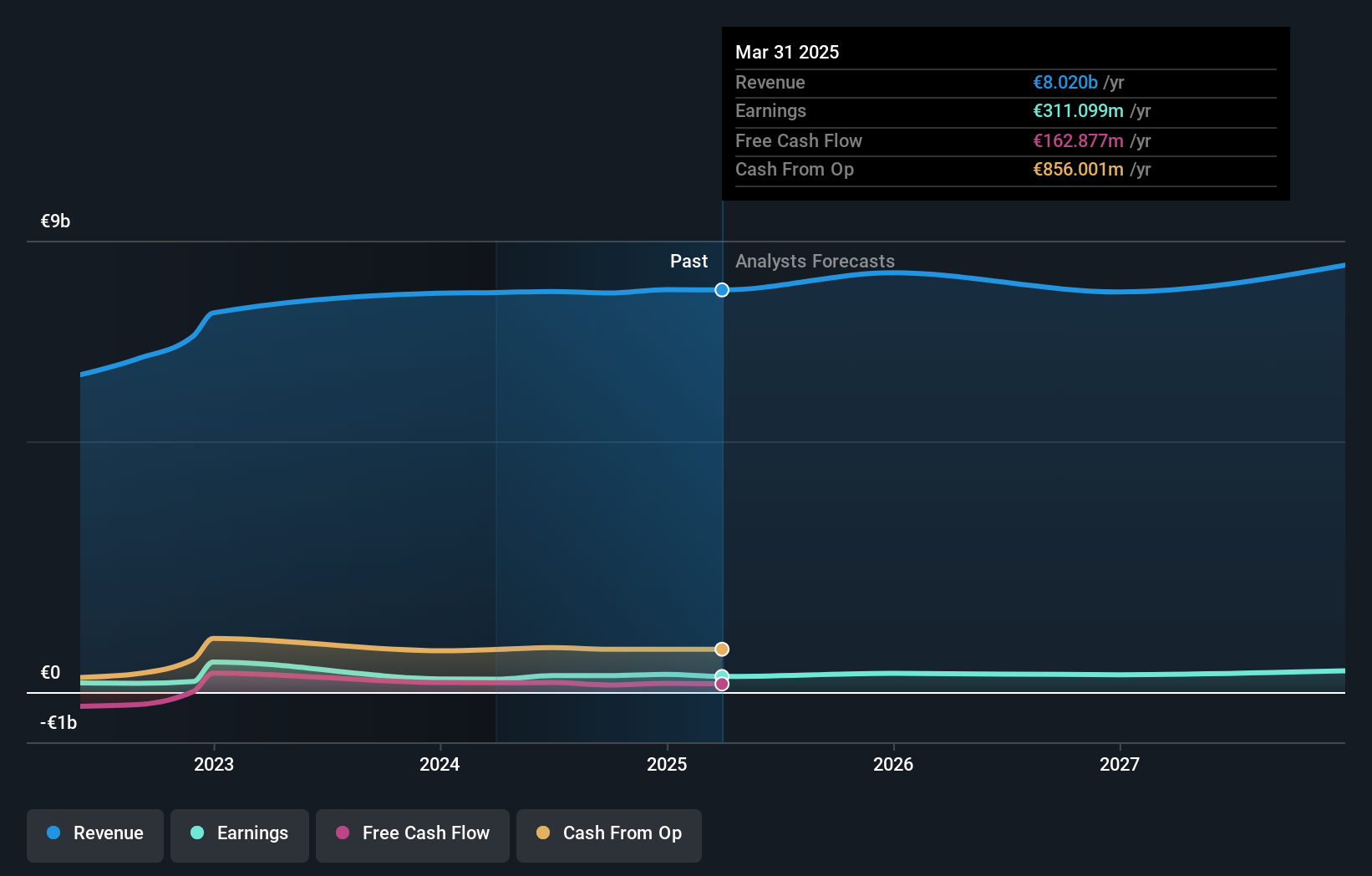
Task: Select the teal Earnings data point marker
Action: [x=722, y=675]
